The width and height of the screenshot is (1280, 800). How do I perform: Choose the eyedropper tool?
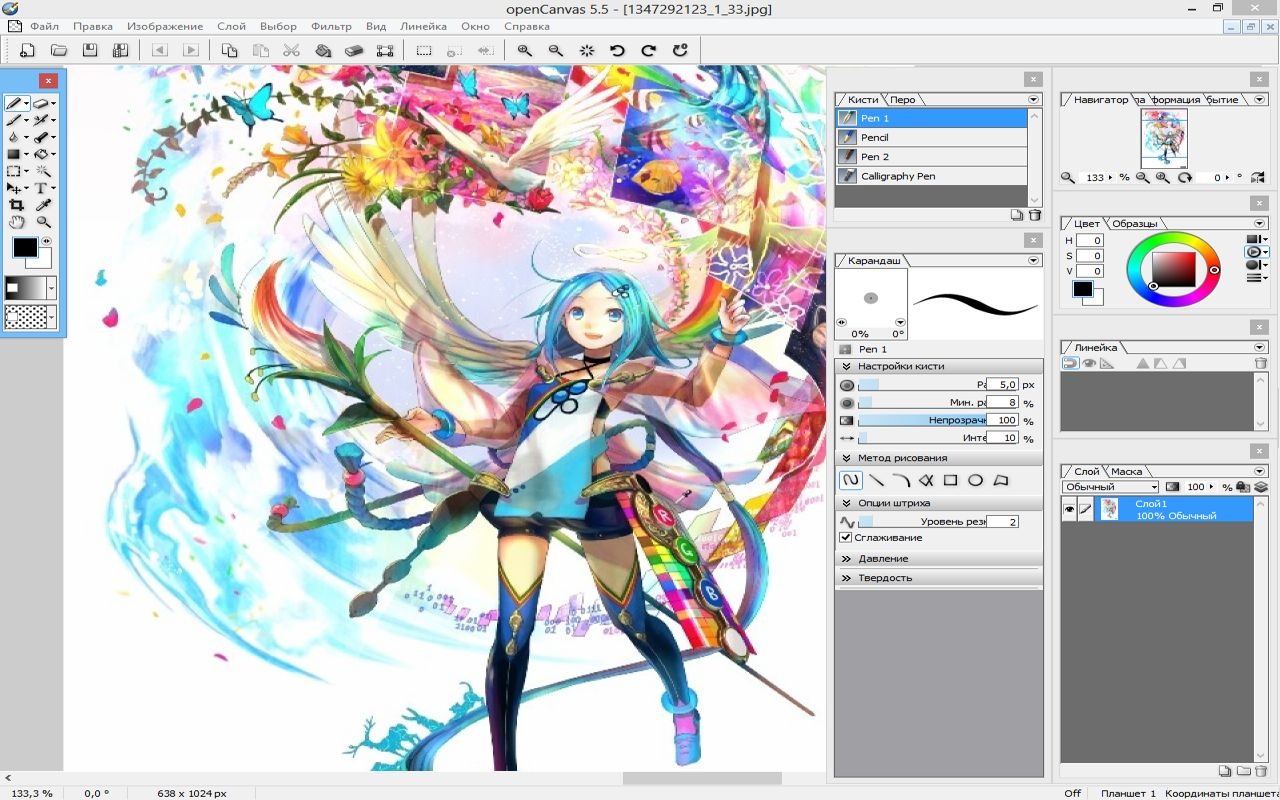tap(43, 205)
